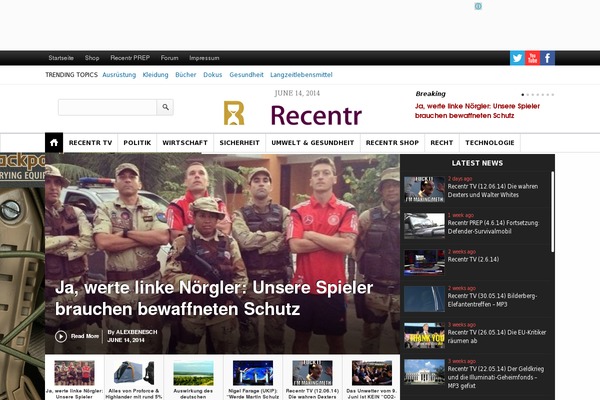Select the Langzeitlebensmittel trending topic
The width and height of the screenshot is (600, 400).
pos(301,75)
